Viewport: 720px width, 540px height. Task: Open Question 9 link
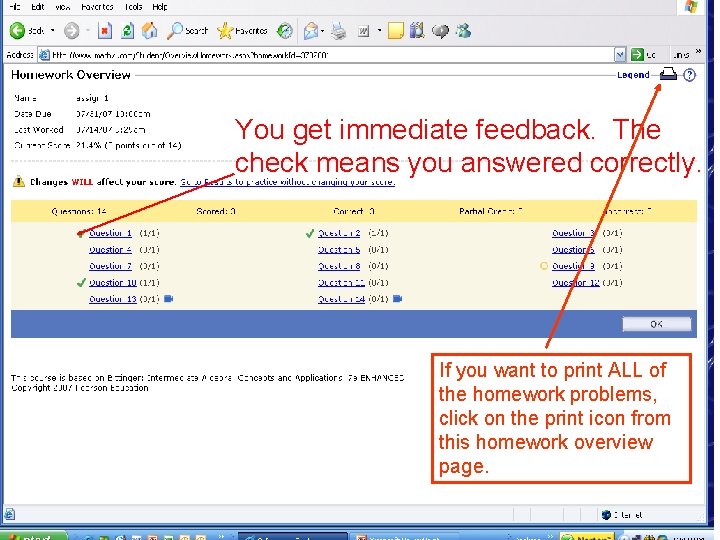pos(574,266)
